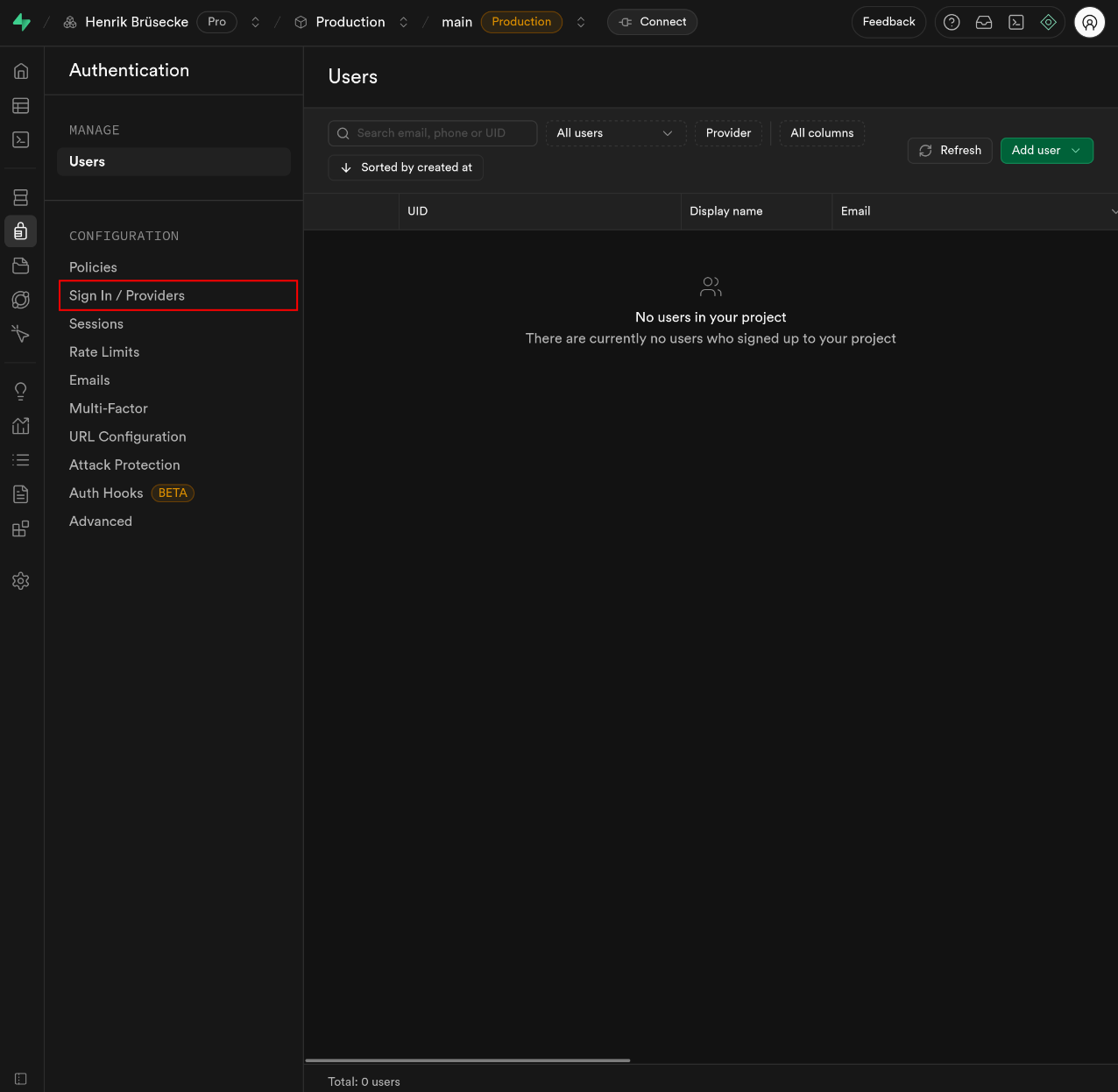Select the Storage sidebar icon
Image resolution: width=1118 pixels, height=1092 pixels.
coord(20,266)
